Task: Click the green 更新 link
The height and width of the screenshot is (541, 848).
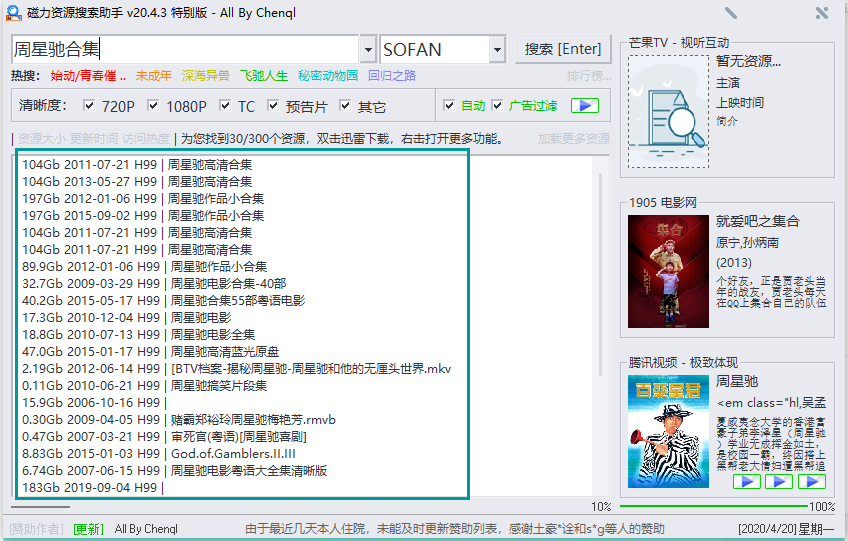Action: point(88,529)
